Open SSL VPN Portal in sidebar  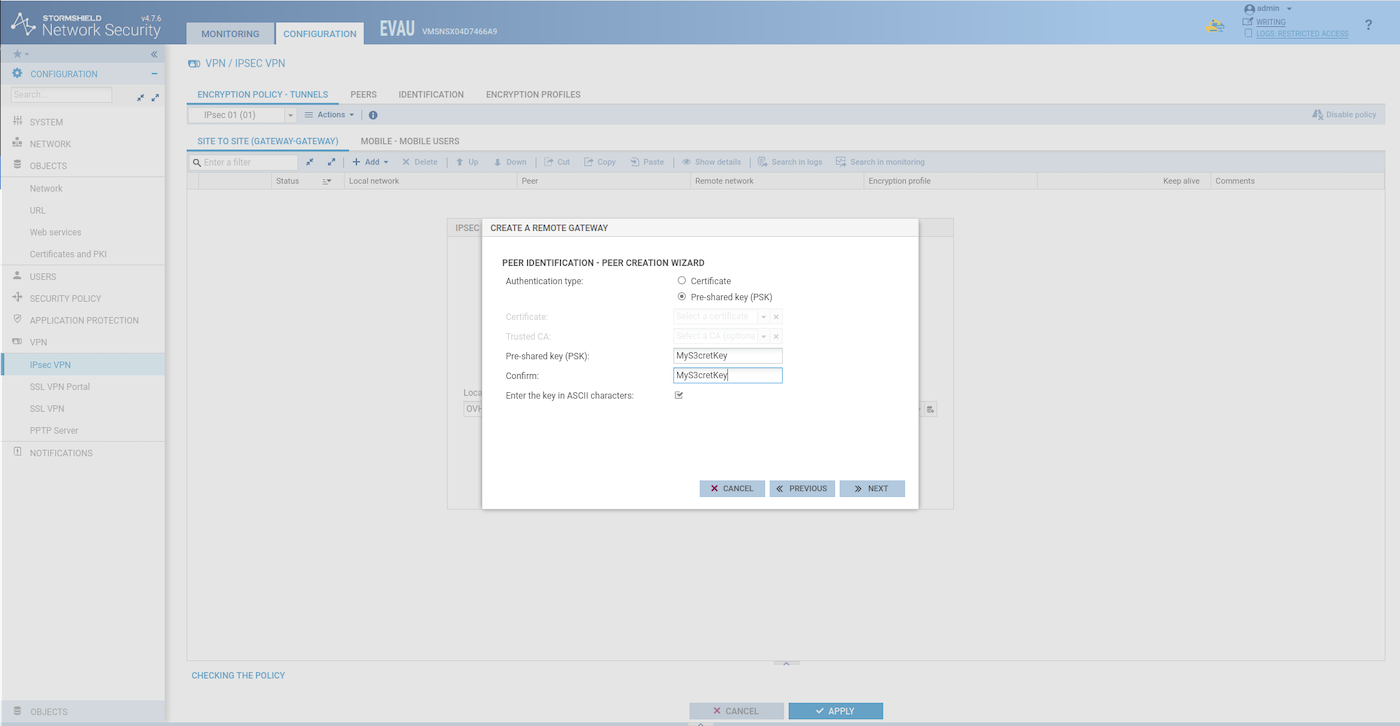pos(60,387)
